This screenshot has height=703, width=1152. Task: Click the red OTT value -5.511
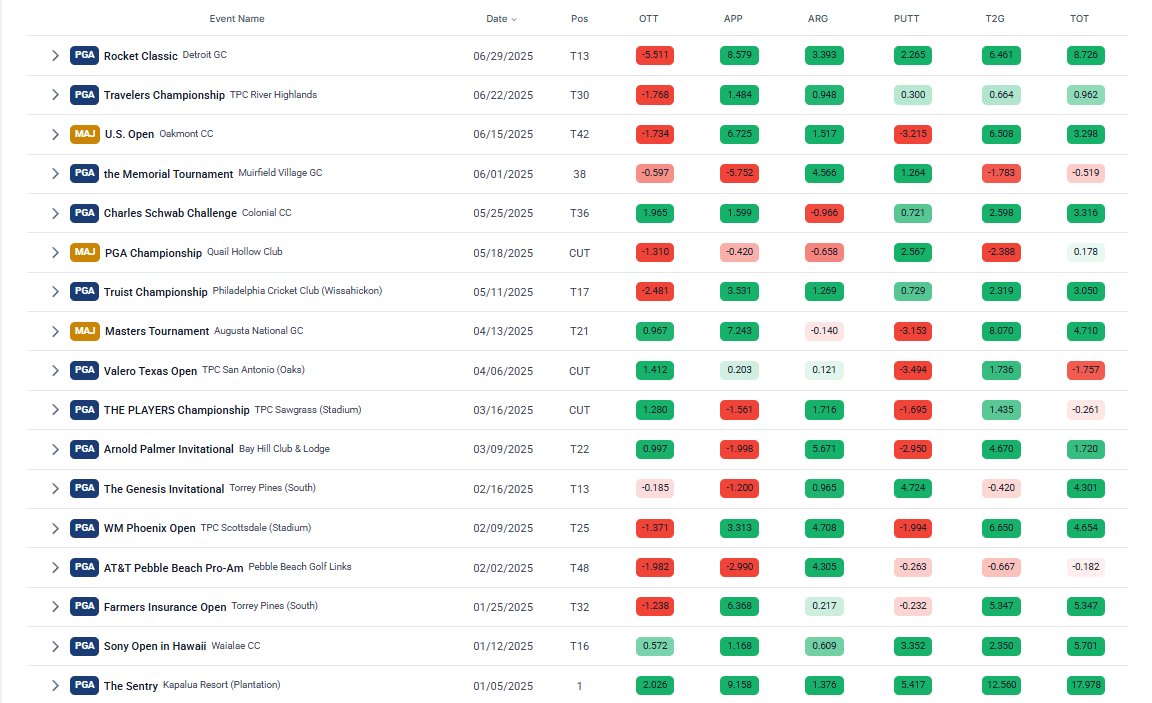[655, 55]
